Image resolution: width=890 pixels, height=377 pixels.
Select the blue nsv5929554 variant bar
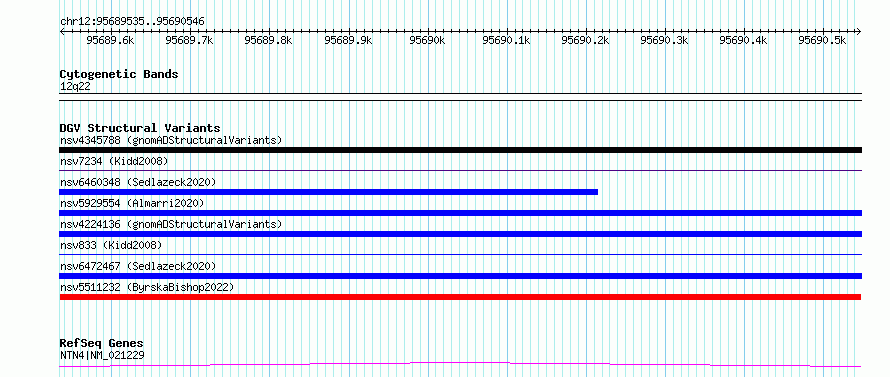pos(460,213)
